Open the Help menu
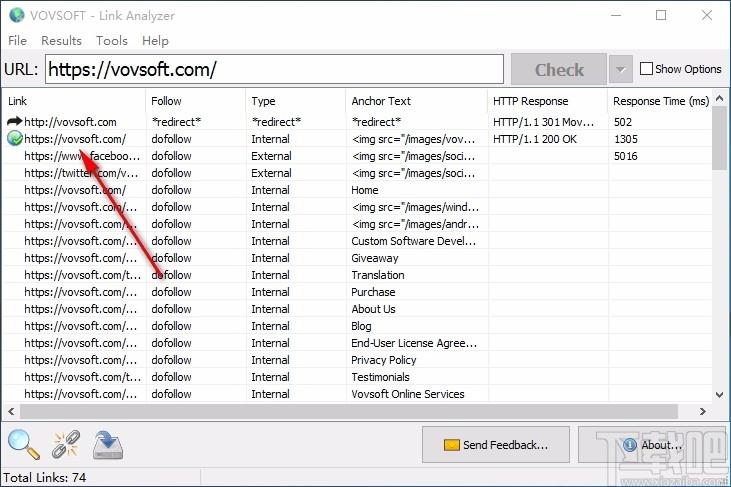 tap(155, 41)
